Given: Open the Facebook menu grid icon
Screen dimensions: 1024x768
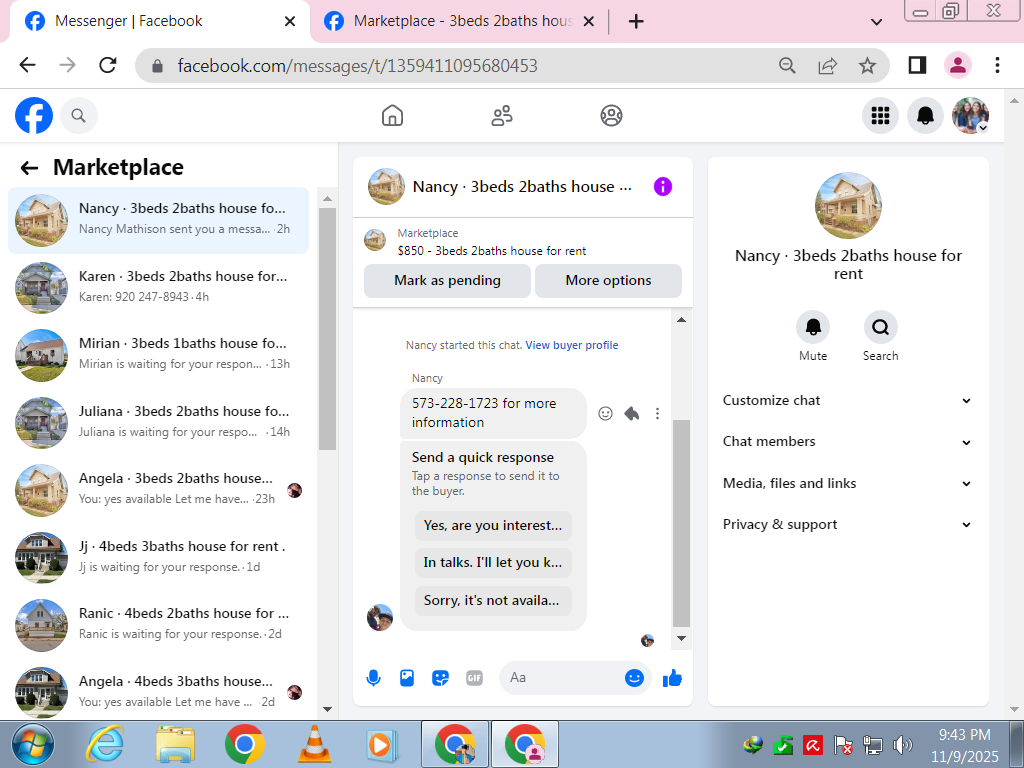Looking at the screenshot, I should (880, 116).
